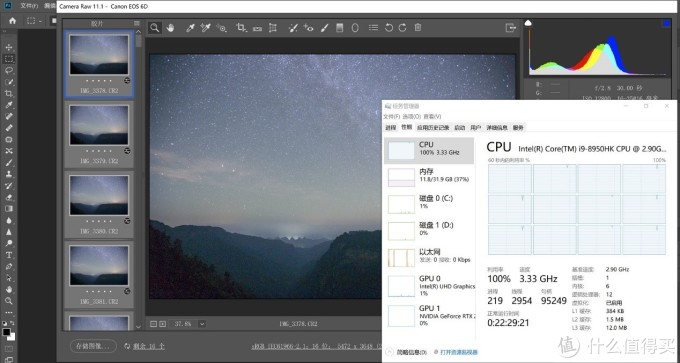Open Task Manager 选项(O) menu
The width and height of the screenshot is (680, 363).
coord(412,117)
